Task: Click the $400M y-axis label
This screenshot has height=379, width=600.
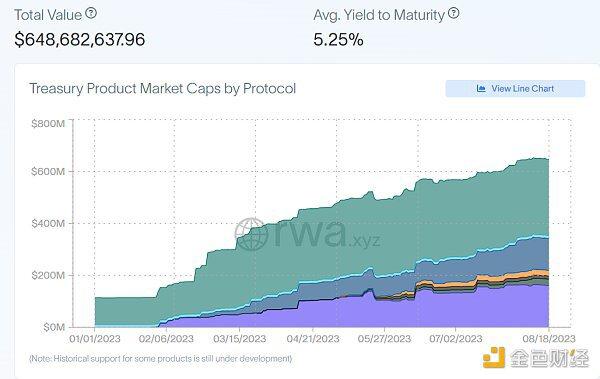Action: [48, 223]
